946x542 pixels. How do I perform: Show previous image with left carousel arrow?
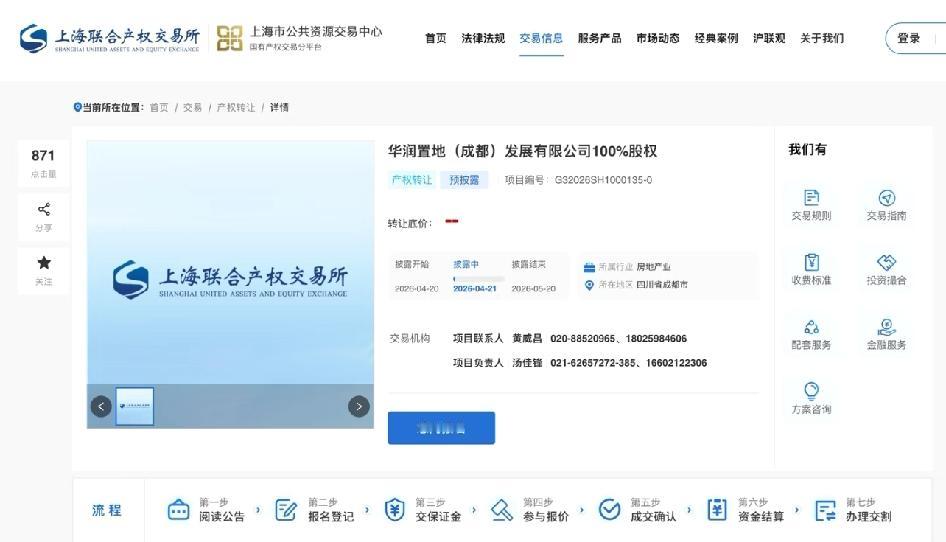point(101,406)
